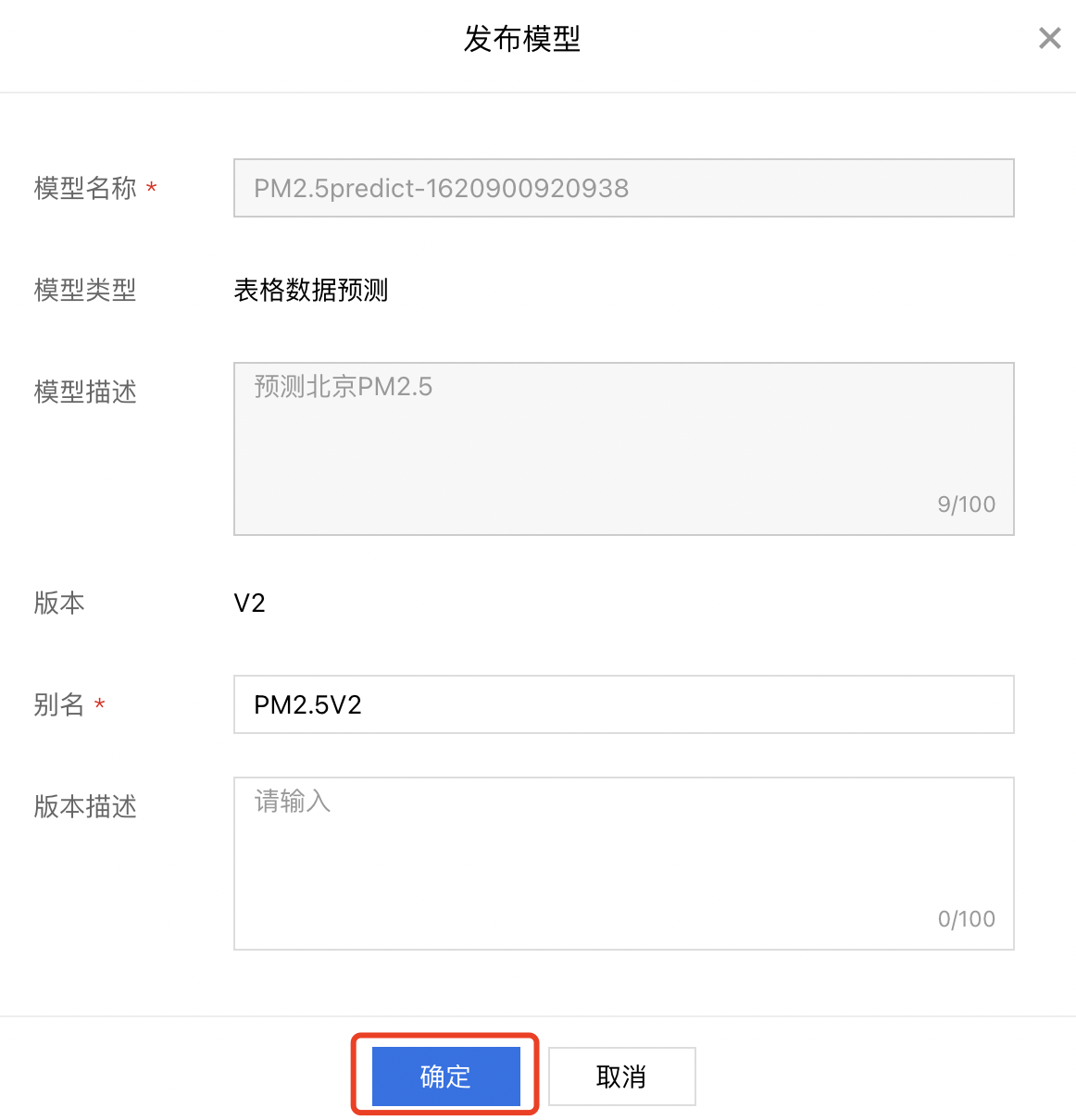The height and width of the screenshot is (1120, 1076).
Task: Click the 版本描述 label
Action: pyautogui.click(x=85, y=806)
